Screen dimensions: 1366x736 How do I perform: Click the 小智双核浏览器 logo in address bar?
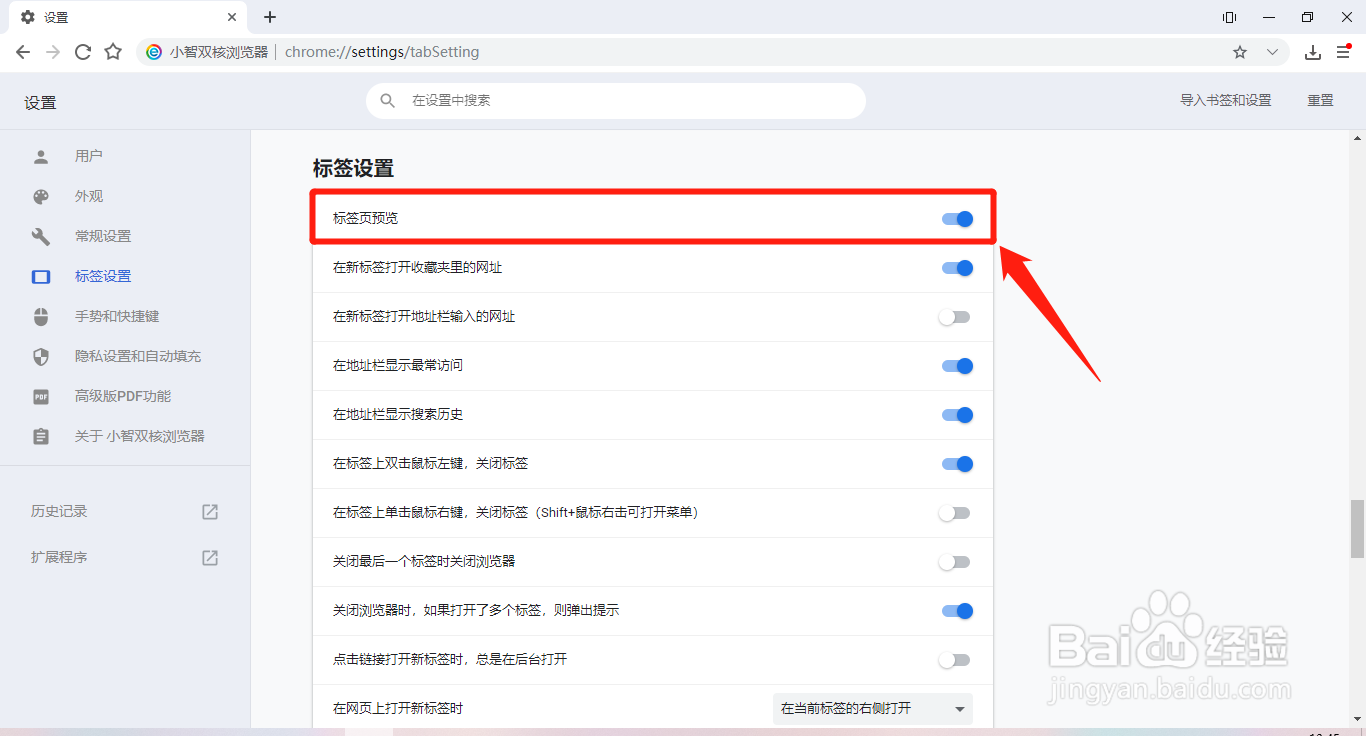(154, 52)
